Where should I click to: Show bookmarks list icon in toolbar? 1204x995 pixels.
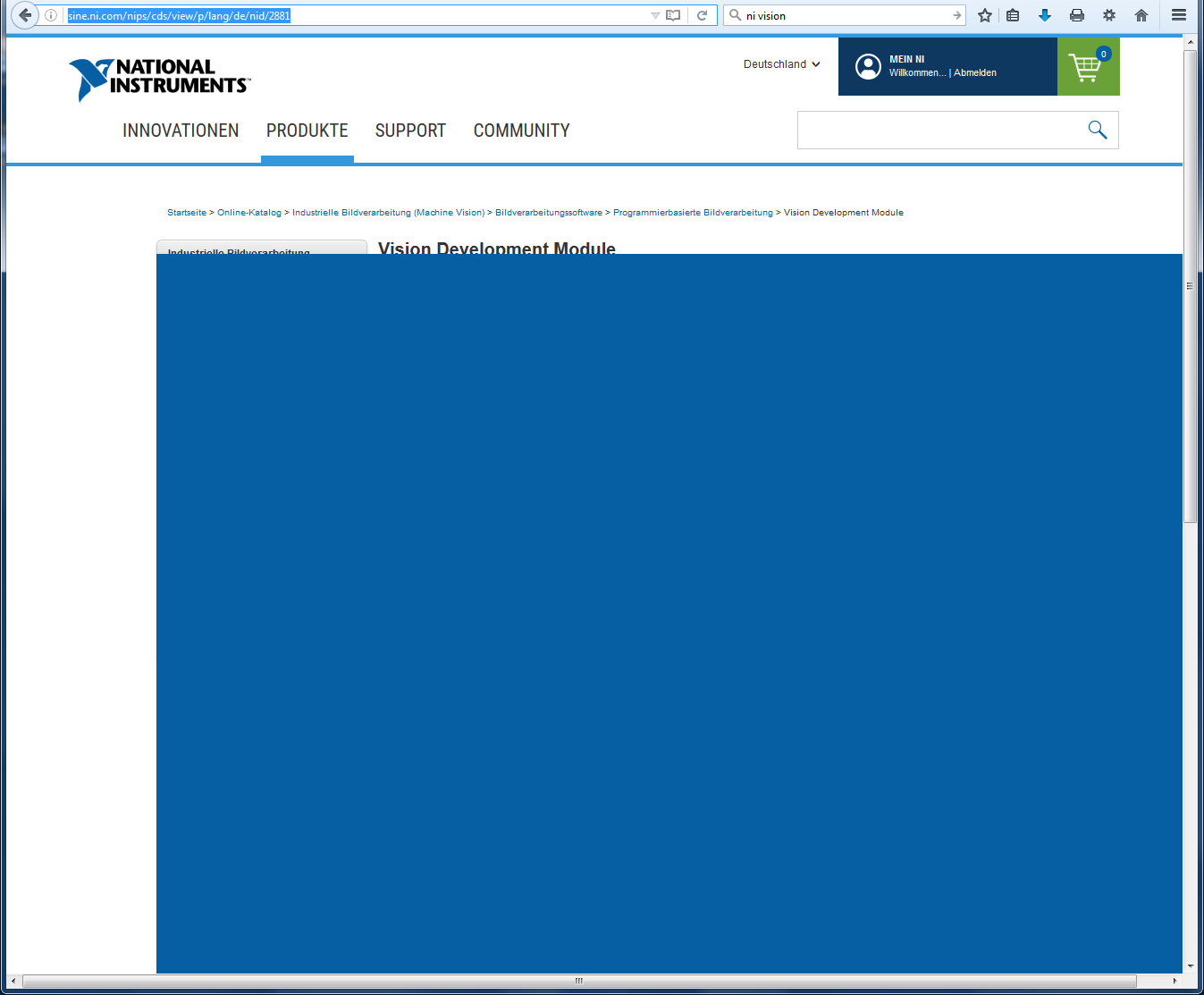(1013, 15)
